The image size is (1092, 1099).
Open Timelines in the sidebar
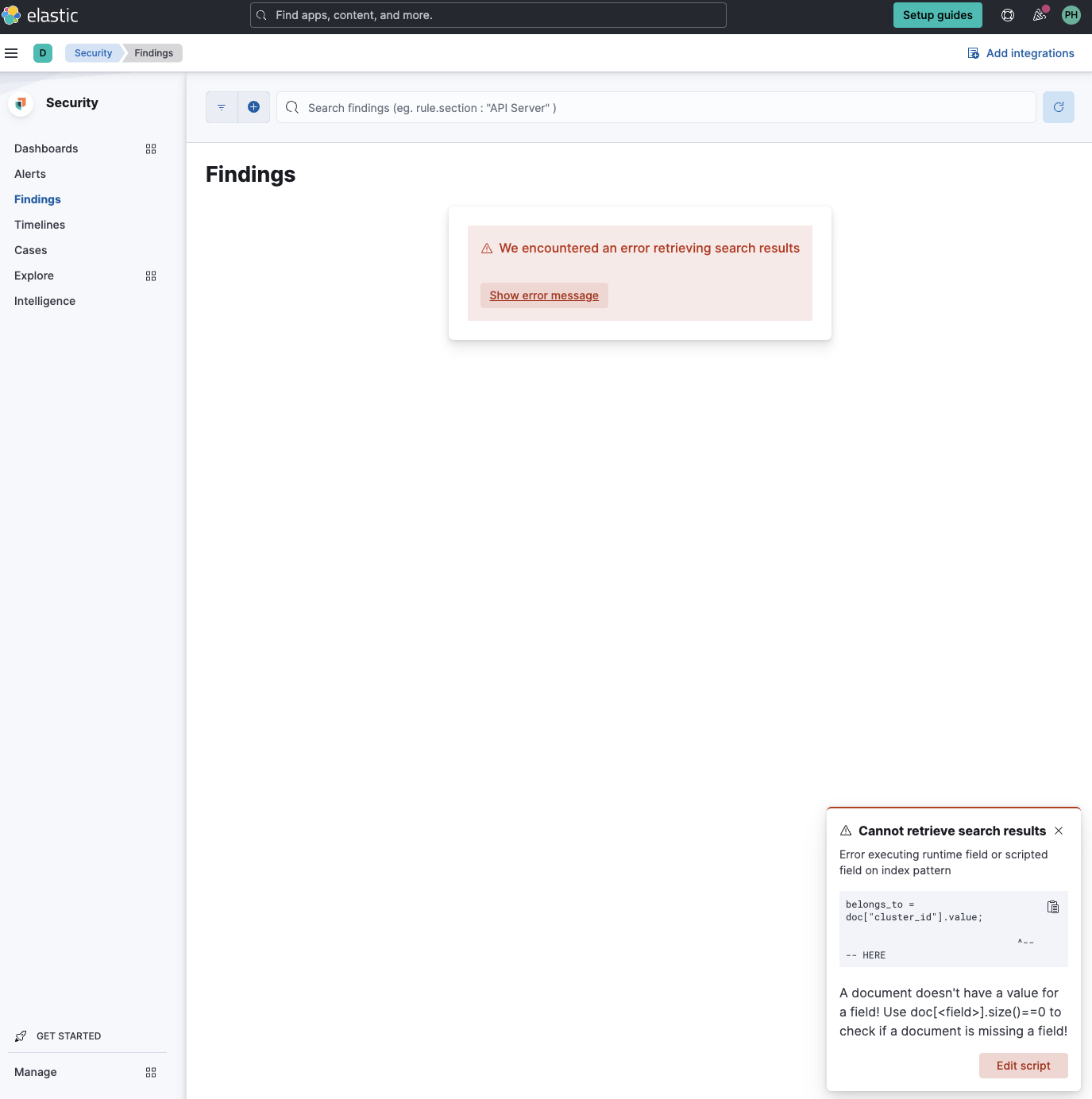click(40, 225)
